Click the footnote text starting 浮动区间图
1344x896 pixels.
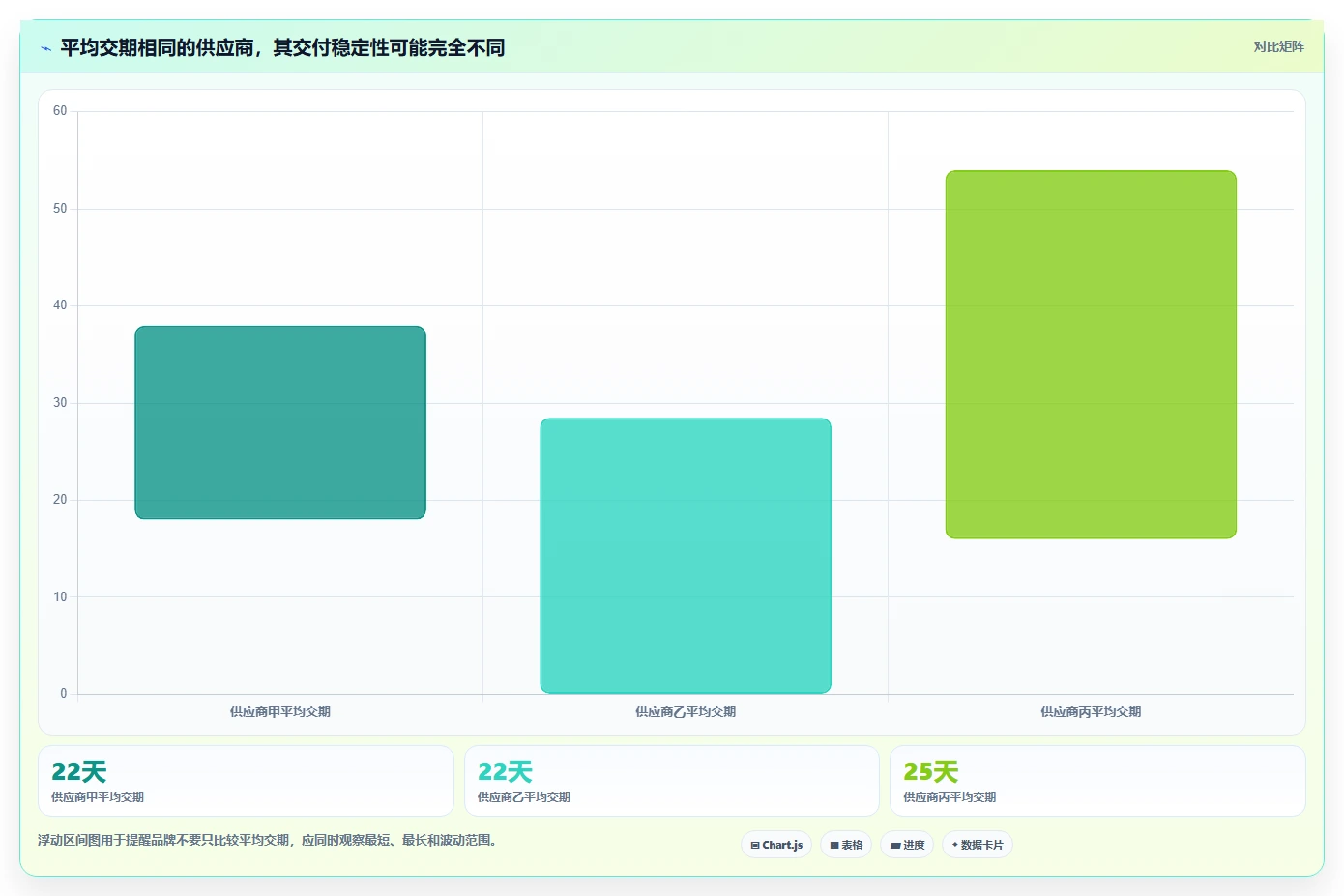(x=268, y=840)
